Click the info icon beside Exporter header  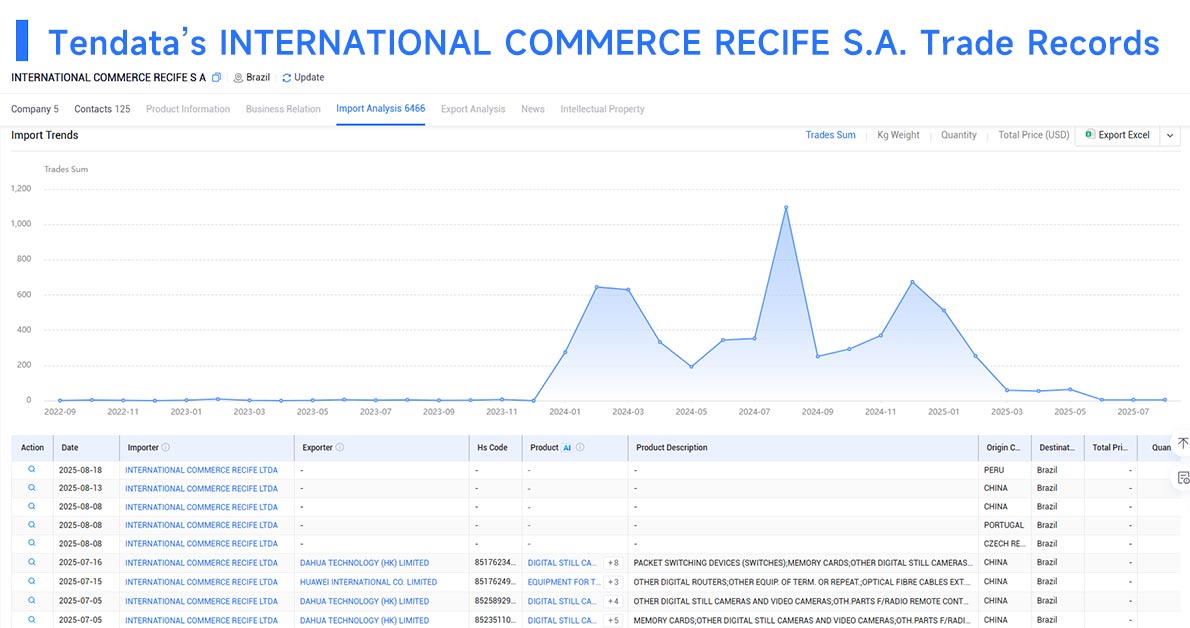[339, 447]
